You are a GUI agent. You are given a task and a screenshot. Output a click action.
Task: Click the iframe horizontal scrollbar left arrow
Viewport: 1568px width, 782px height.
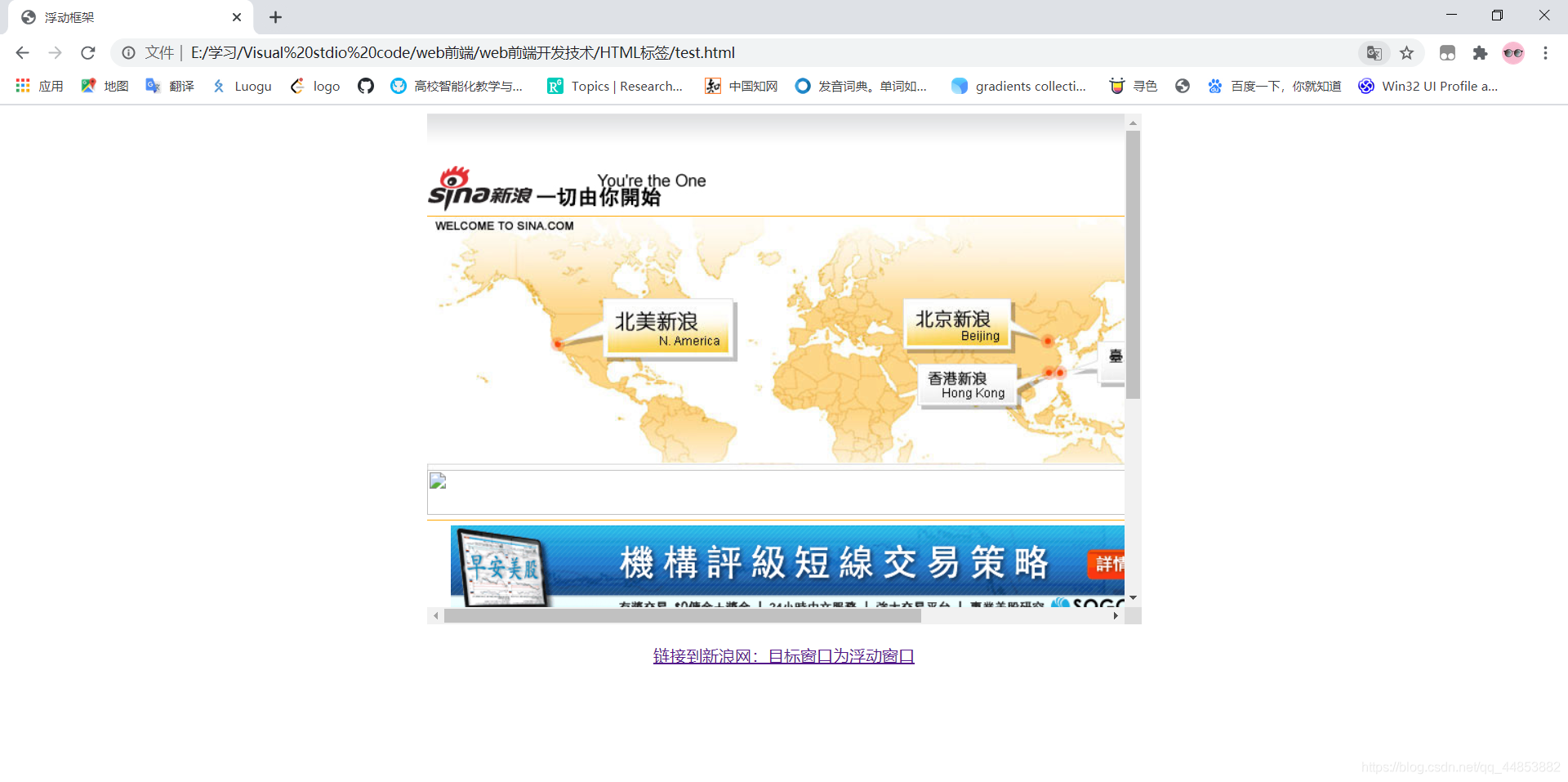coord(436,616)
